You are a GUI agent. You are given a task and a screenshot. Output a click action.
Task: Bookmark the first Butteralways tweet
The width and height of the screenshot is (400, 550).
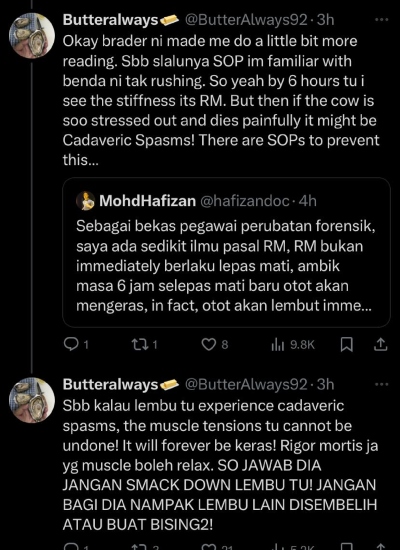347,345
